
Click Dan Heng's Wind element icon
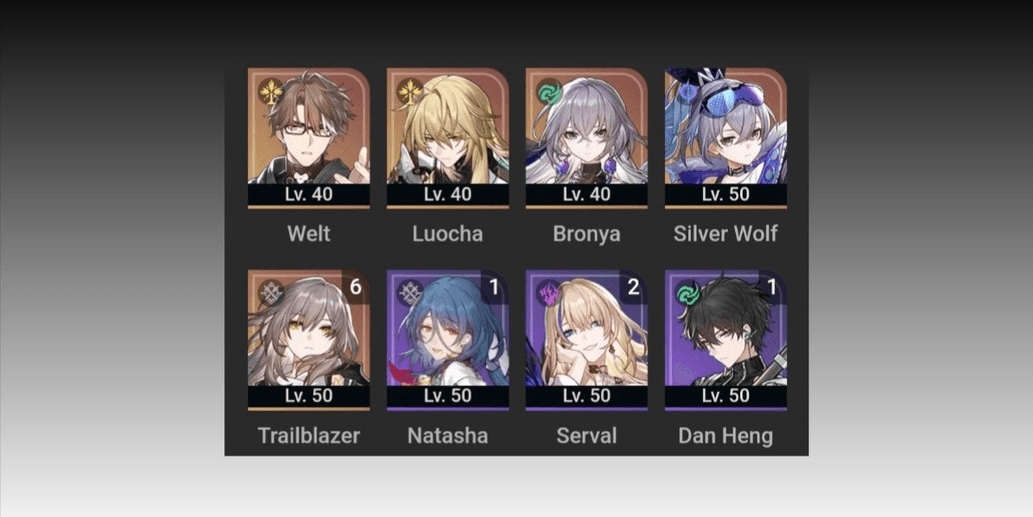[x=688, y=294]
